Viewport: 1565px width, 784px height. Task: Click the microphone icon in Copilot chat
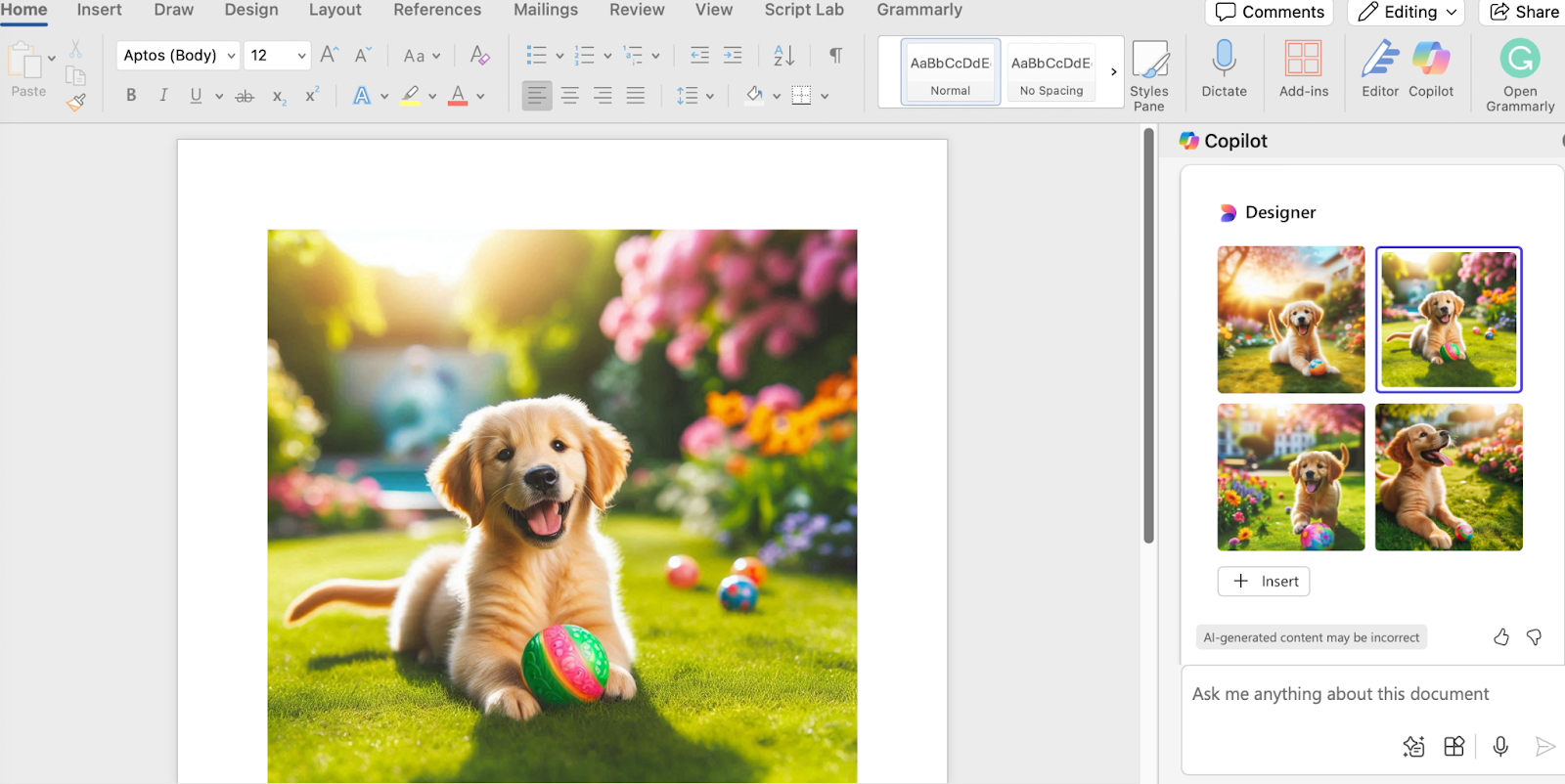click(x=1500, y=747)
